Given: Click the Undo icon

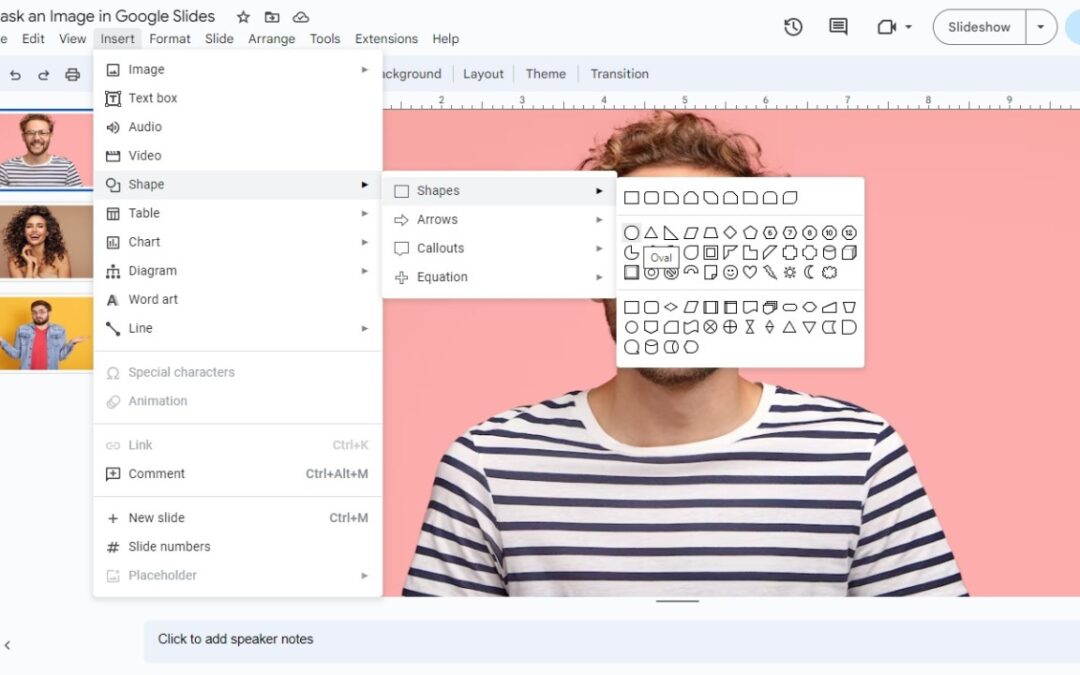Looking at the screenshot, I should [15, 74].
